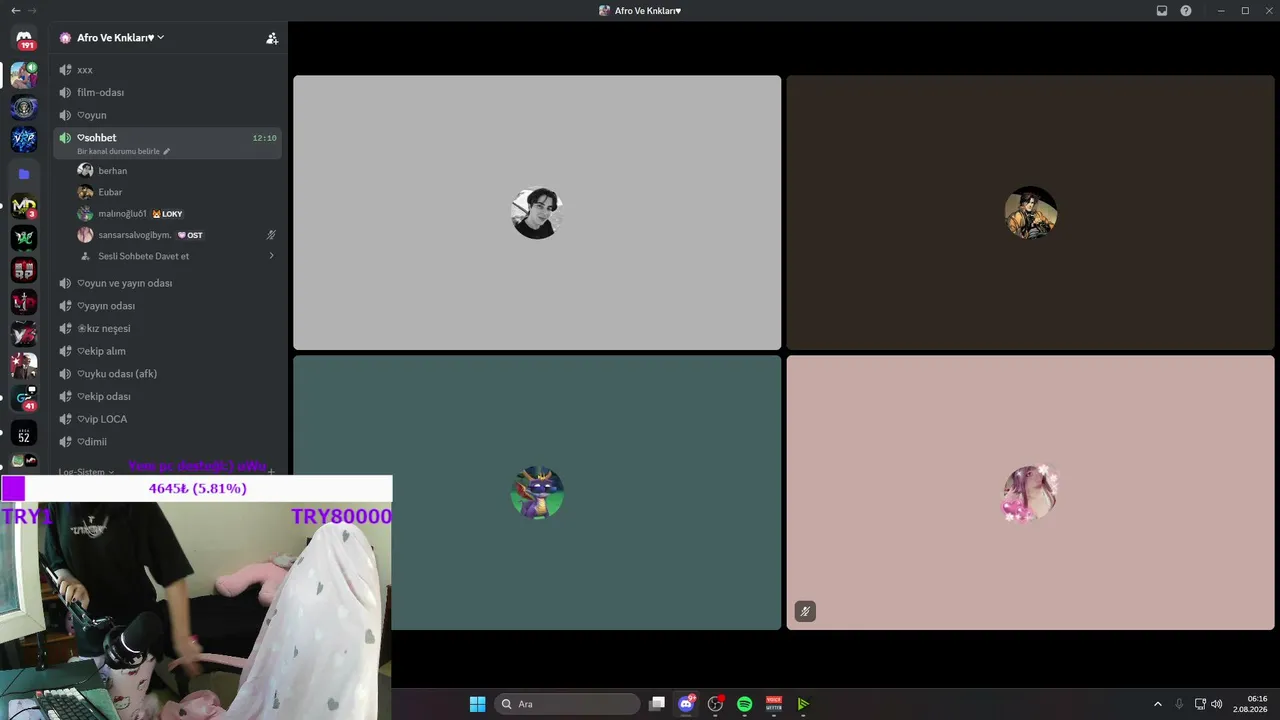Join the kız neşesi channel
Screen dimensions: 1280x720
click(167, 328)
